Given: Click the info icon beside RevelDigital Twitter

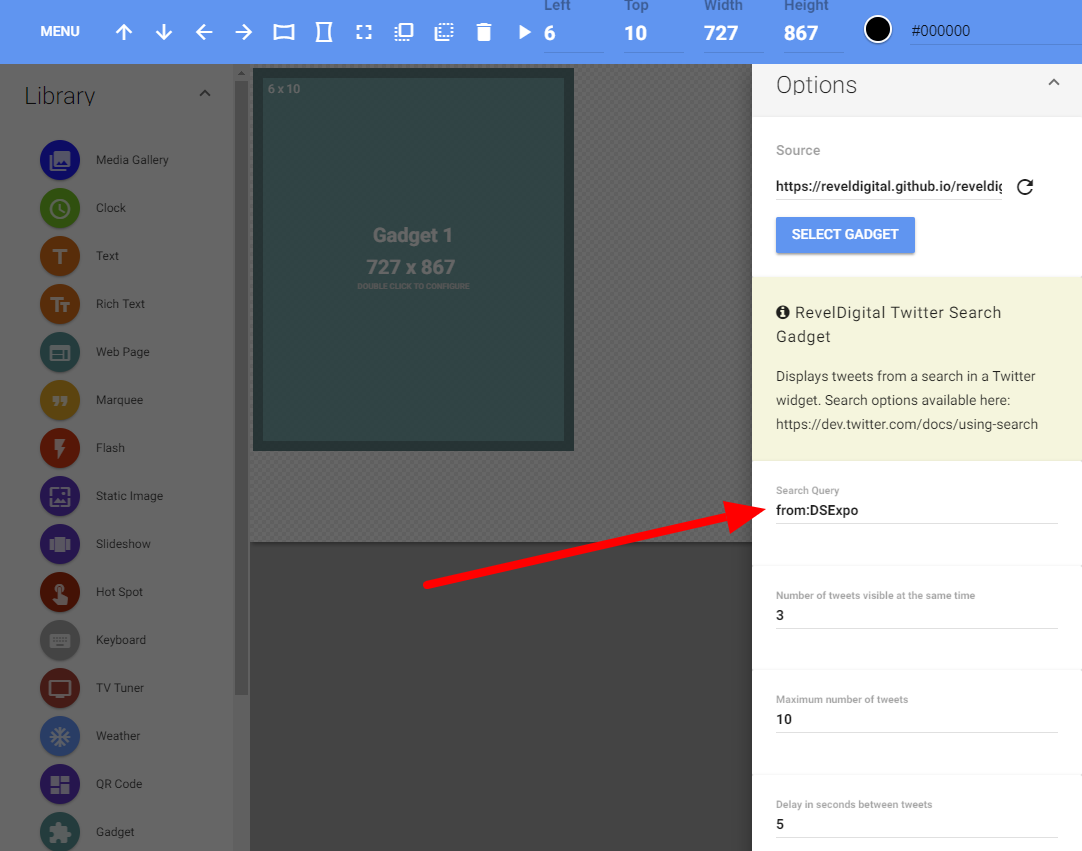Looking at the screenshot, I should click(783, 312).
